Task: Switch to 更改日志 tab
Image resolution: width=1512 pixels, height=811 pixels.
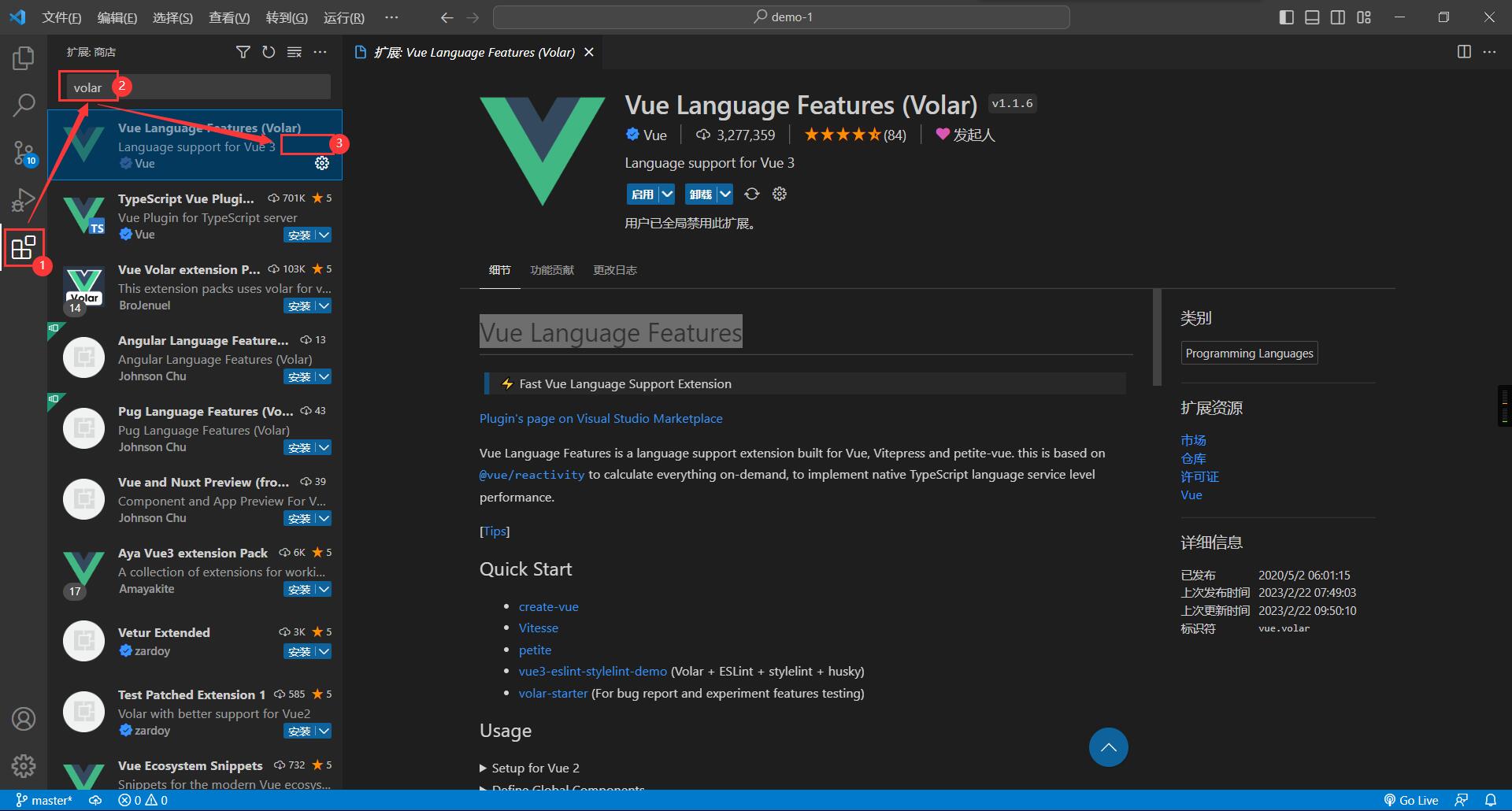Action: click(615, 270)
